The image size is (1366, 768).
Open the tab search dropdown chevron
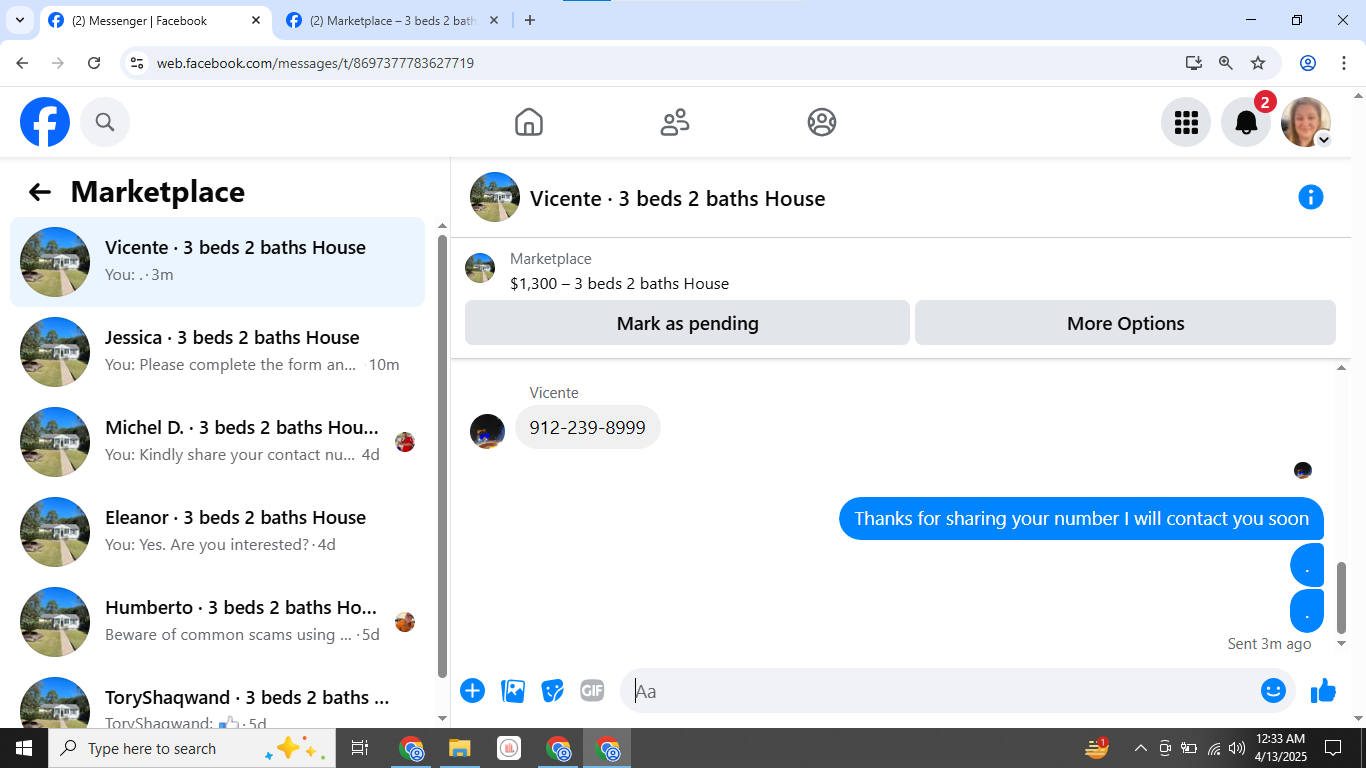click(x=20, y=20)
